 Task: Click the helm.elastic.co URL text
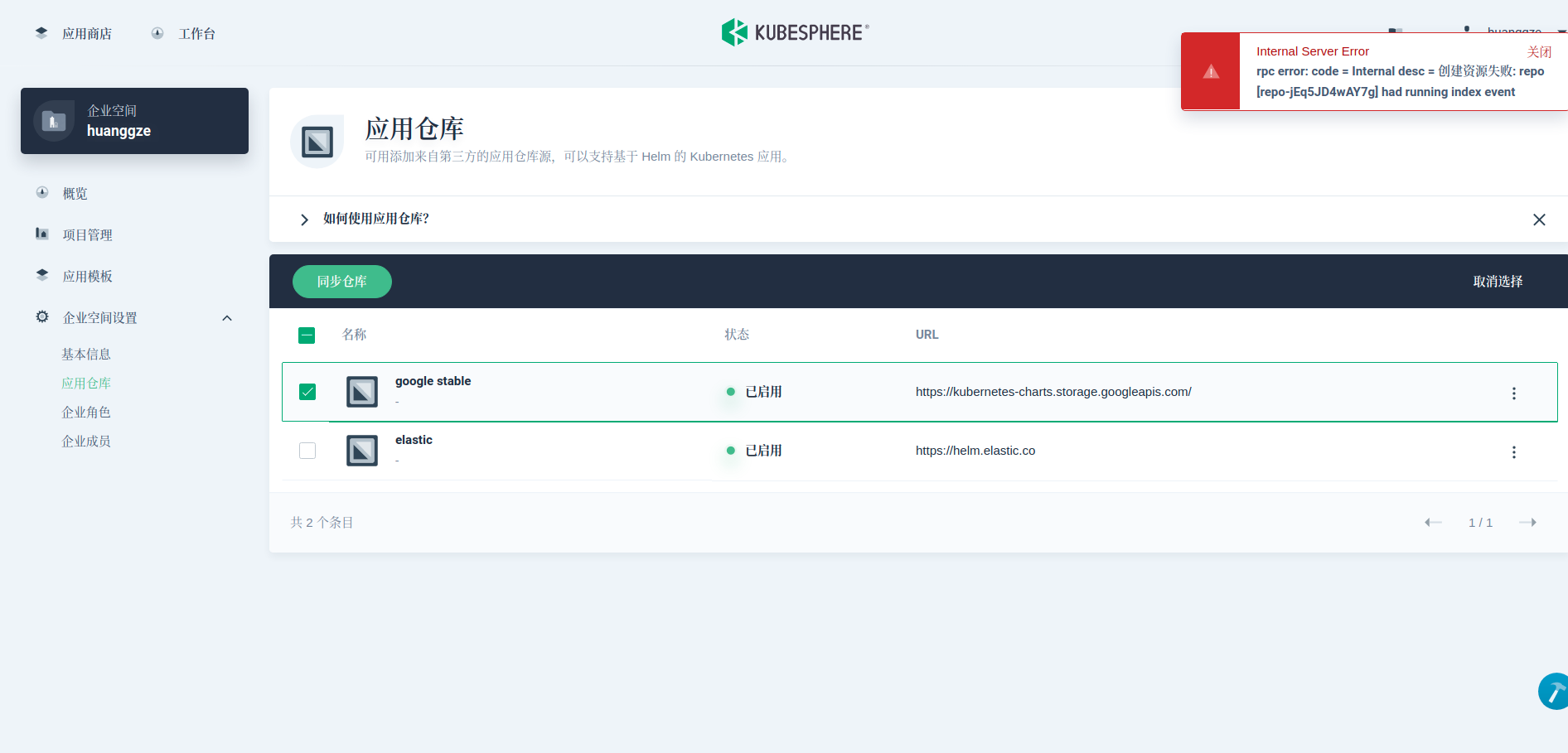975,451
